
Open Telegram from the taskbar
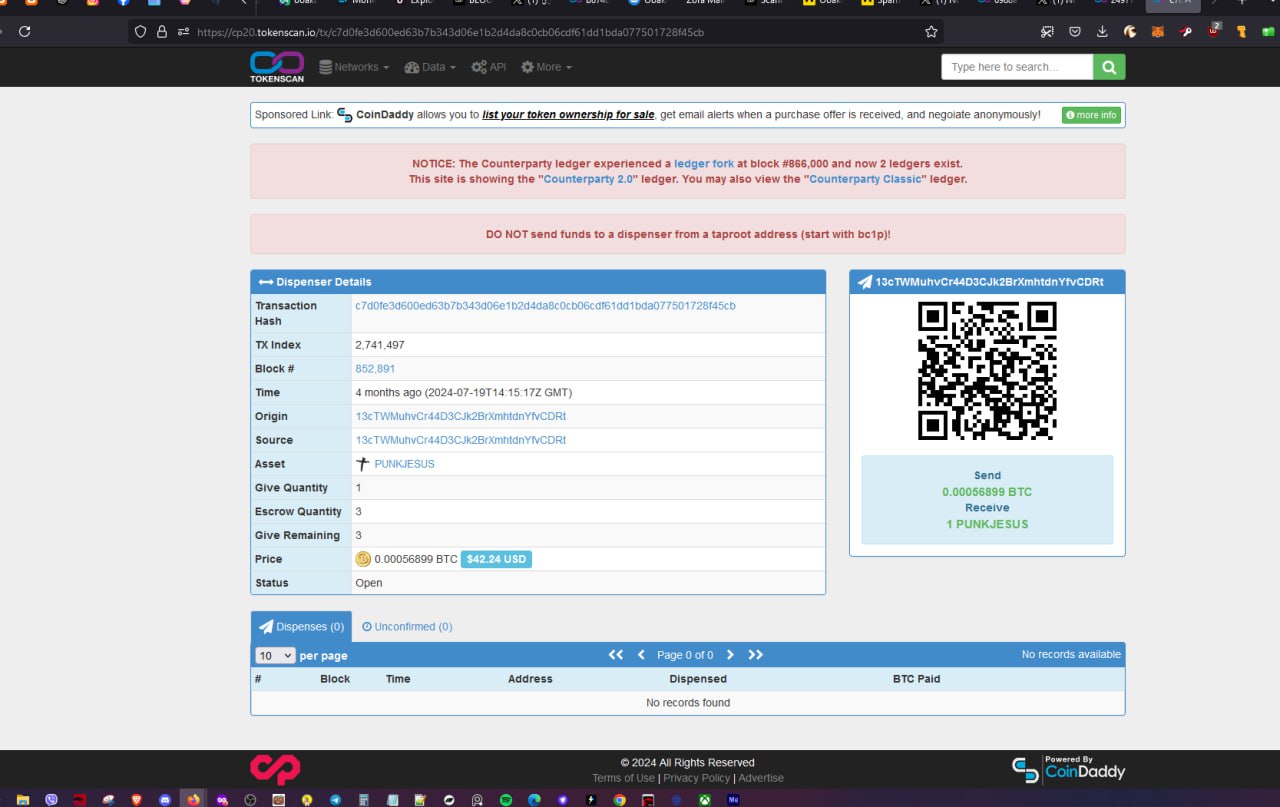(x=335, y=799)
